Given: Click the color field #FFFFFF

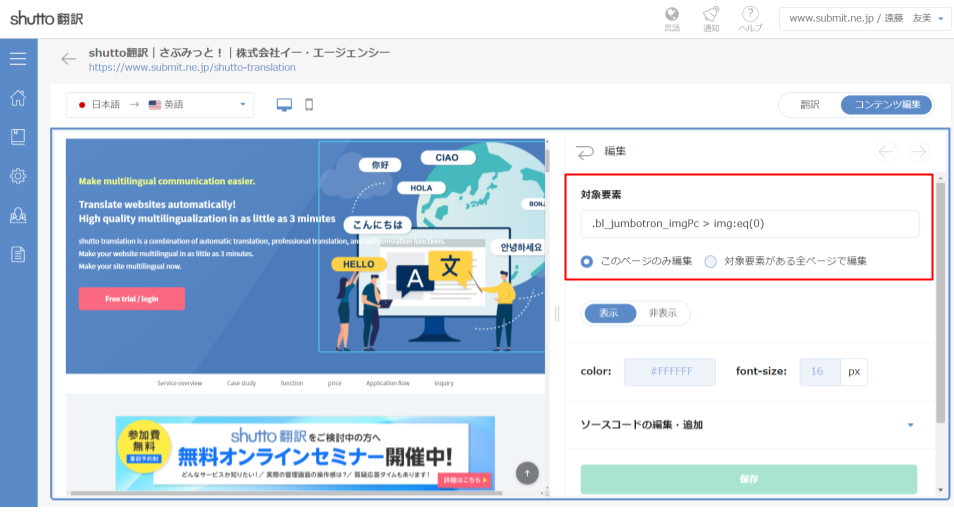Looking at the screenshot, I should coord(670,372).
